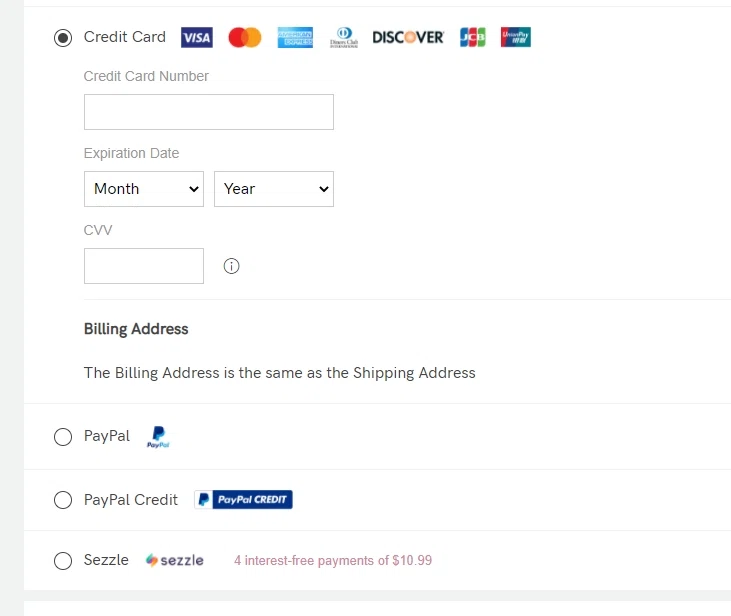
Task: Click the Diners Club logo
Action: tap(343, 38)
